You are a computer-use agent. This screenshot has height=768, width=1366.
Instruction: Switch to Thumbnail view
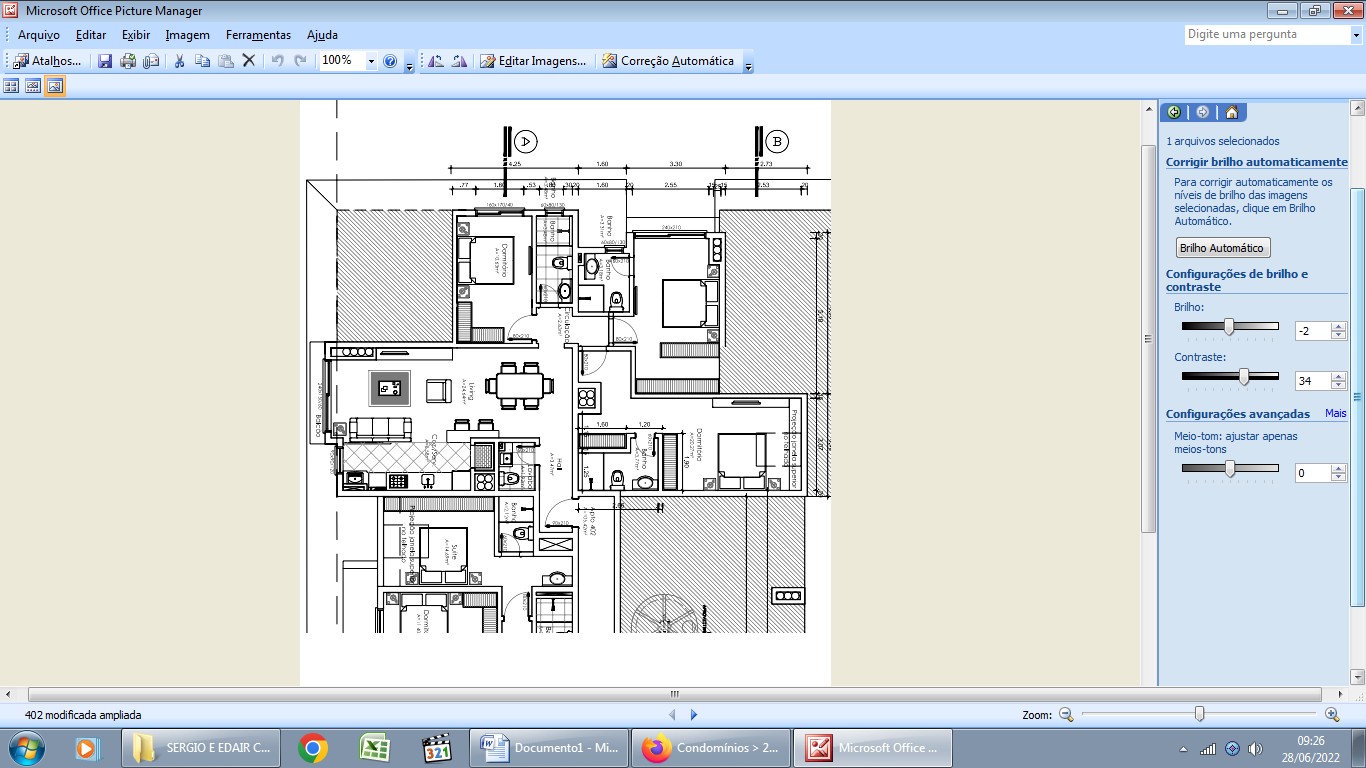coord(12,86)
